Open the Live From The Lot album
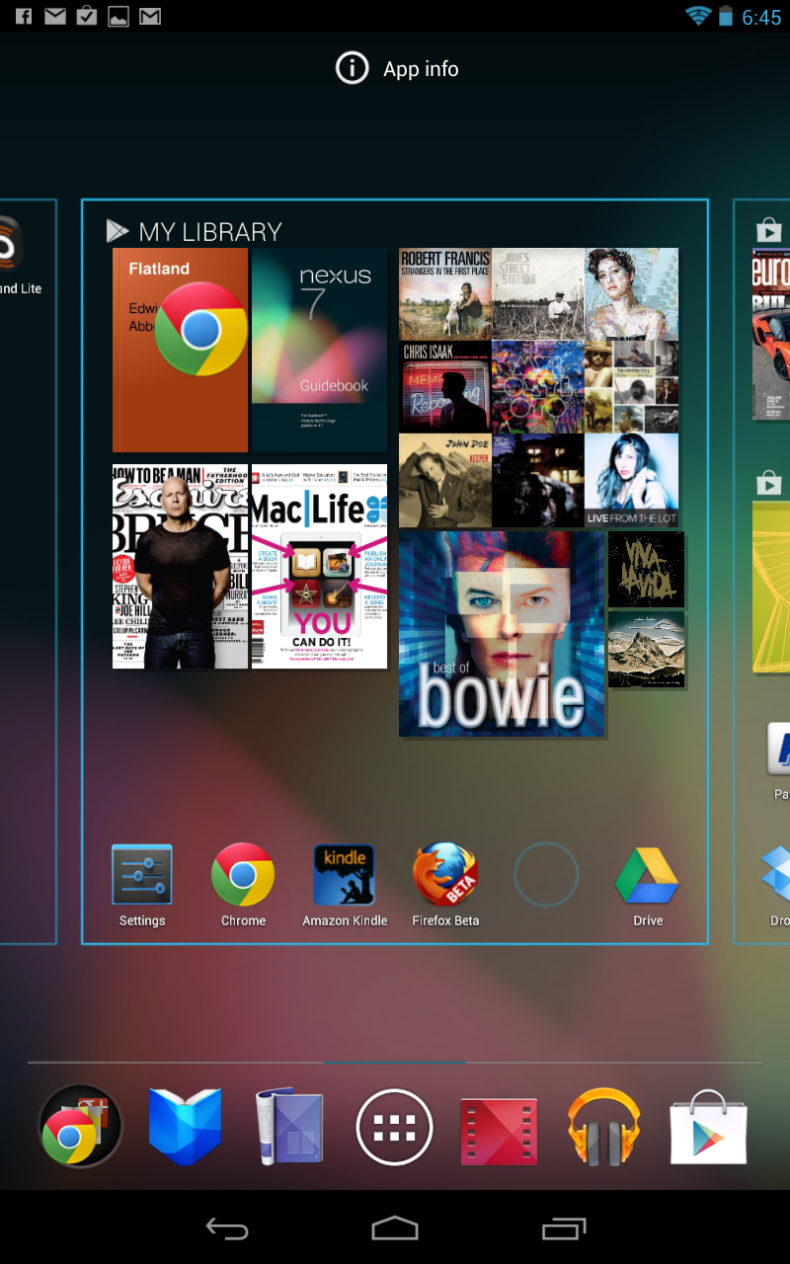This screenshot has width=790, height=1264. click(x=631, y=480)
